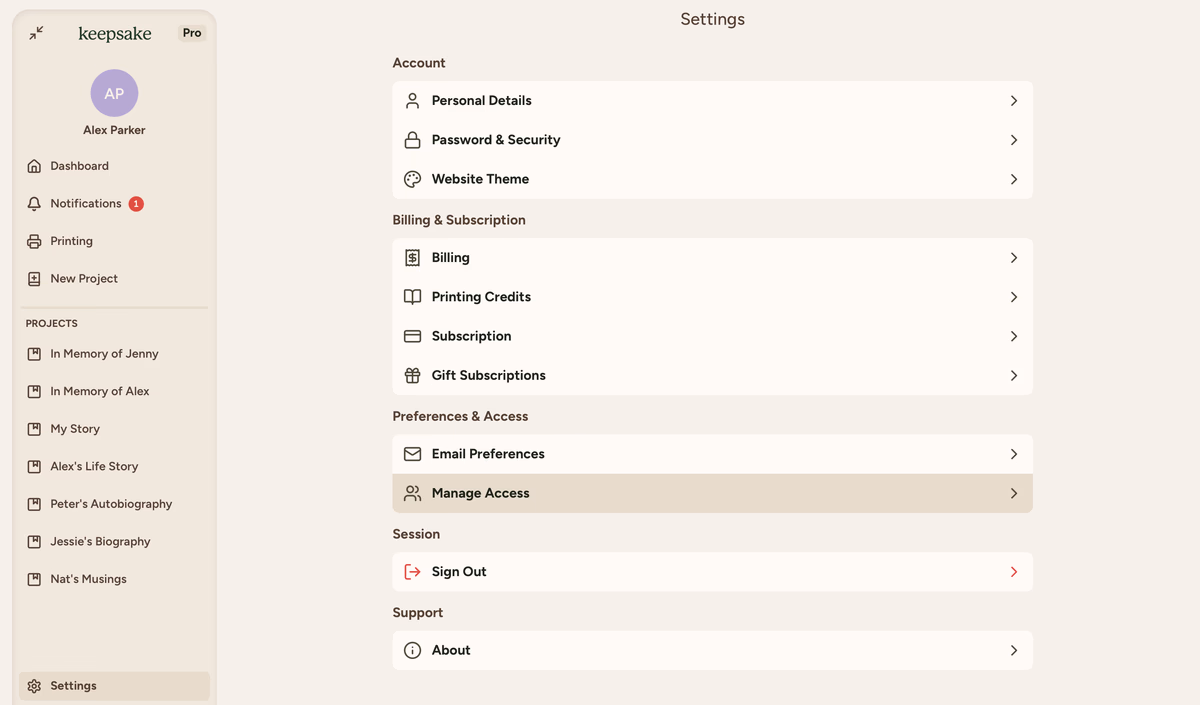
Task: Click the Gift Subscriptions gift icon
Action: coord(412,376)
